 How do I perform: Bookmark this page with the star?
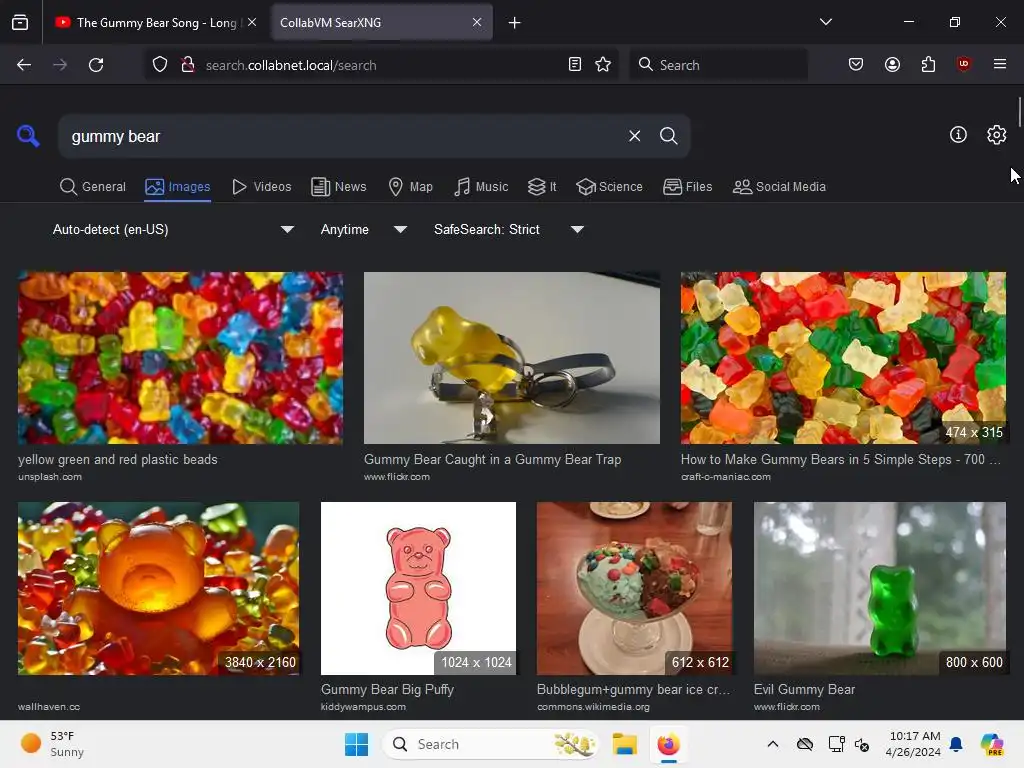click(603, 64)
